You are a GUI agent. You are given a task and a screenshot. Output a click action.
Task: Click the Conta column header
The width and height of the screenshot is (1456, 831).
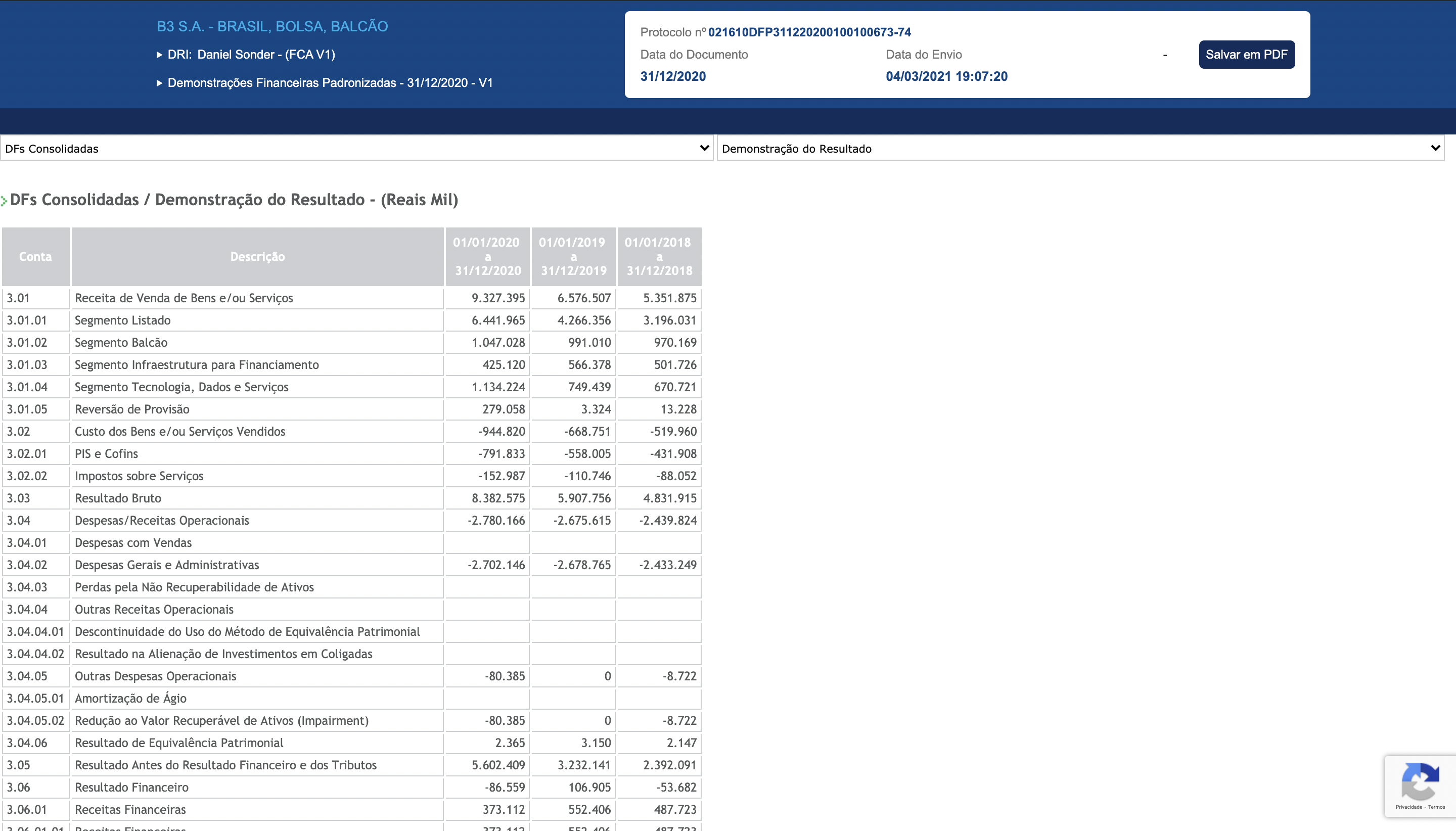coord(35,257)
